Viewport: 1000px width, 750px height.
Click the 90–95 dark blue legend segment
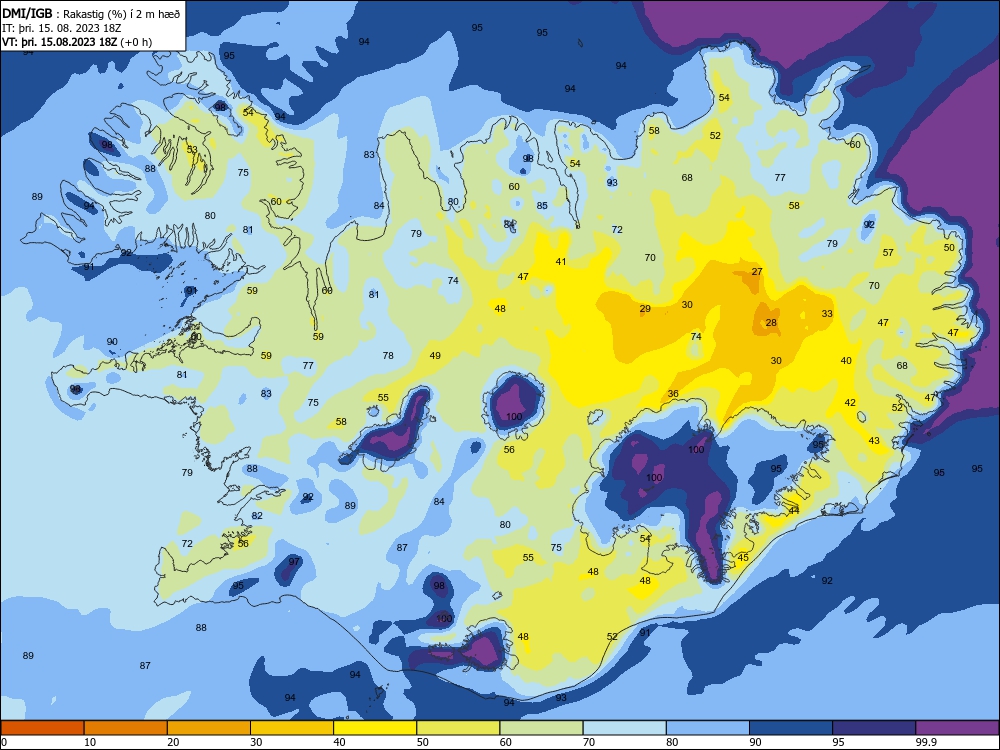click(791, 728)
